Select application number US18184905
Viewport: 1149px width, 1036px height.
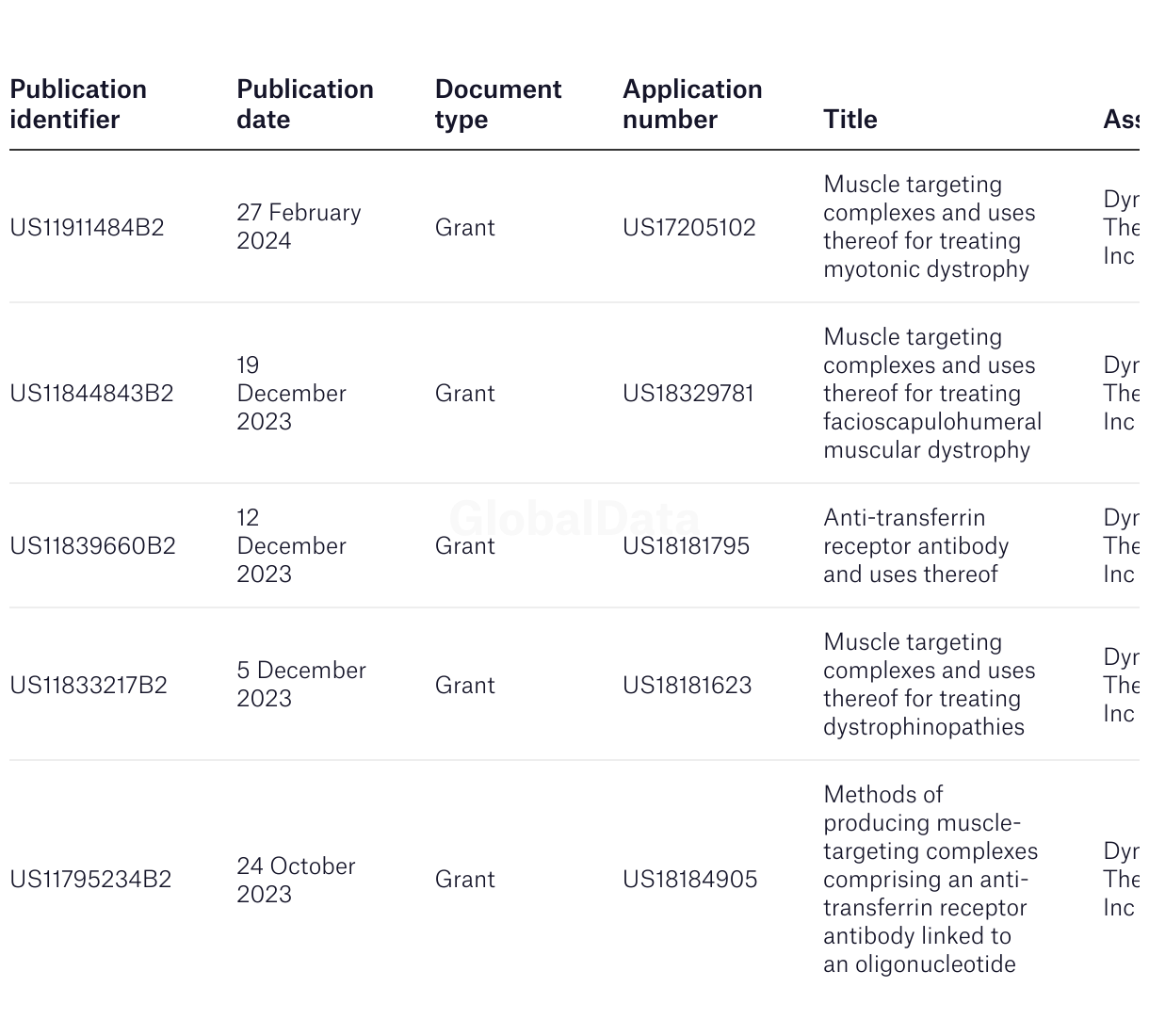pos(689,880)
